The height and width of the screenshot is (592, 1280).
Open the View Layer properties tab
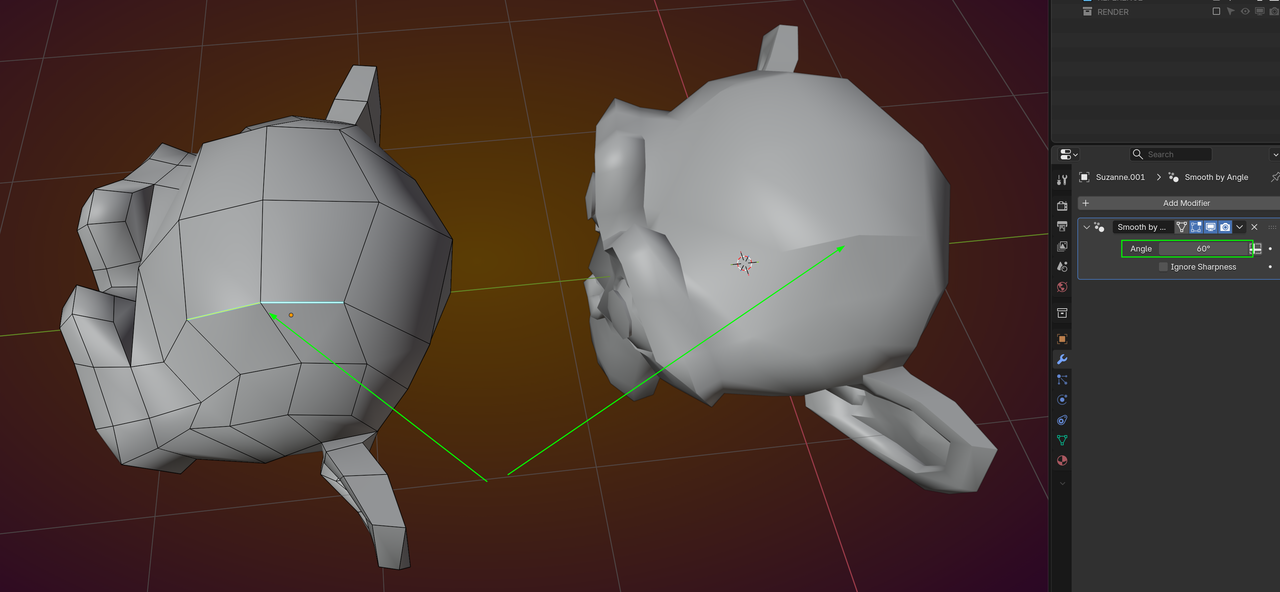click(1062, 246)
